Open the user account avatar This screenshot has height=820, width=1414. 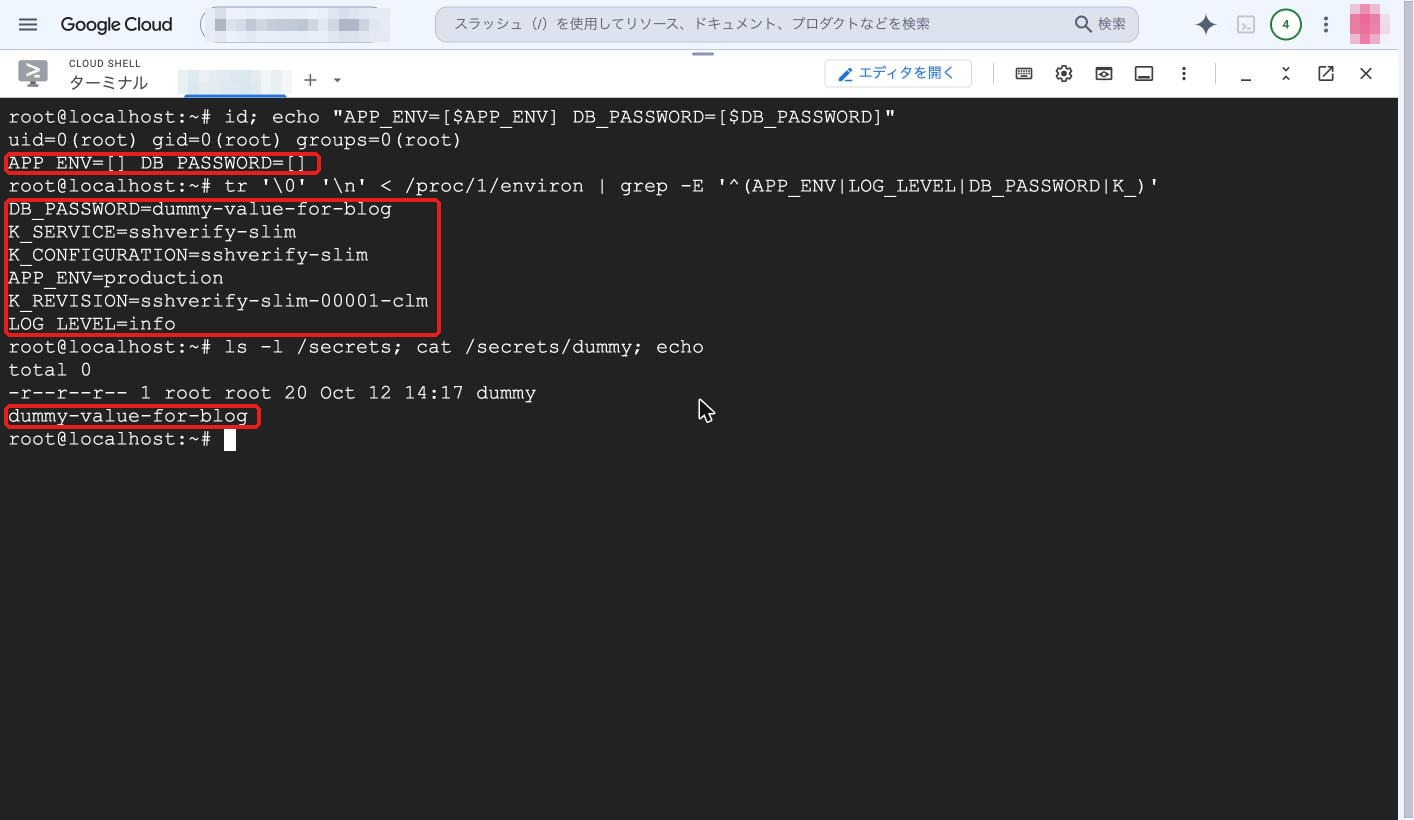point(1369,24)
